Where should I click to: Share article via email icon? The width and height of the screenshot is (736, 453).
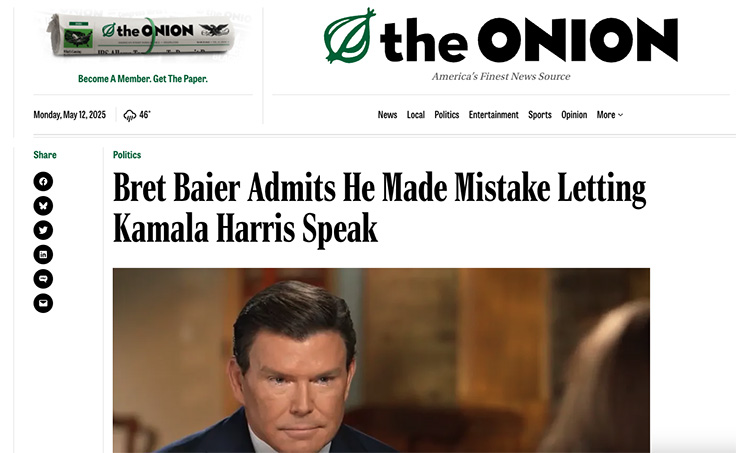click(x=43, y=302)
